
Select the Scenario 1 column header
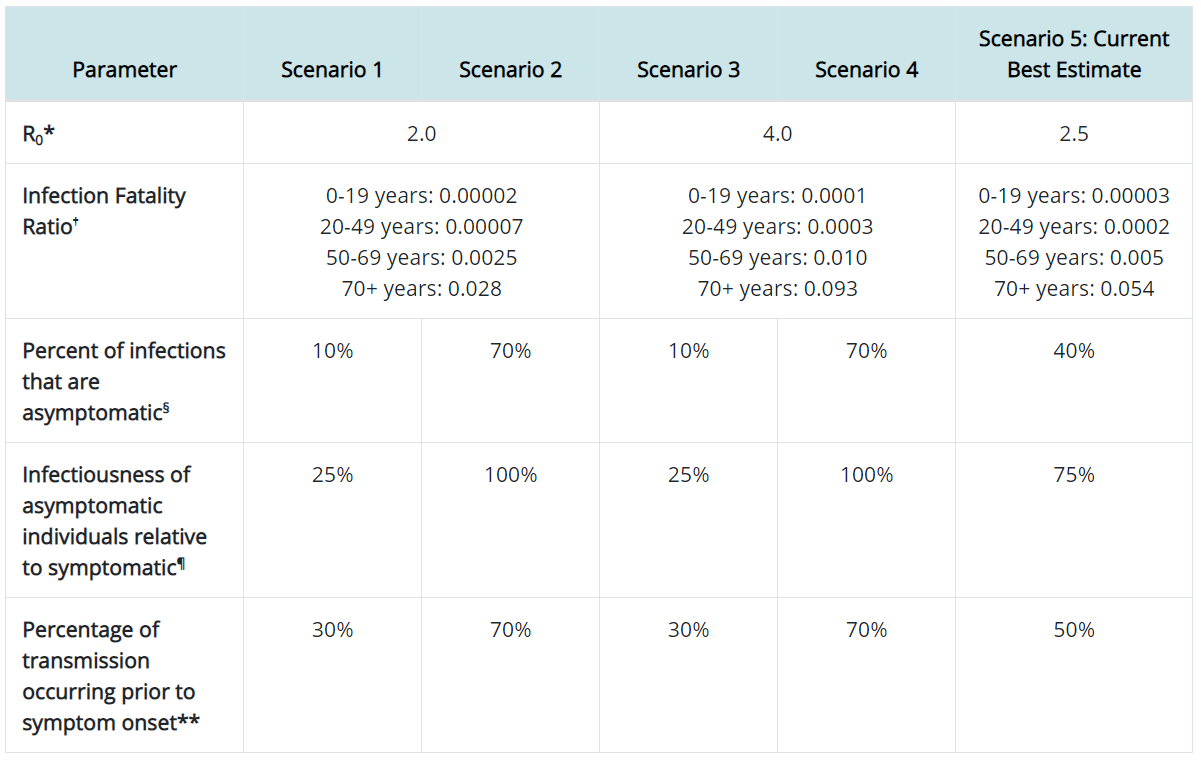pos(331,70)
